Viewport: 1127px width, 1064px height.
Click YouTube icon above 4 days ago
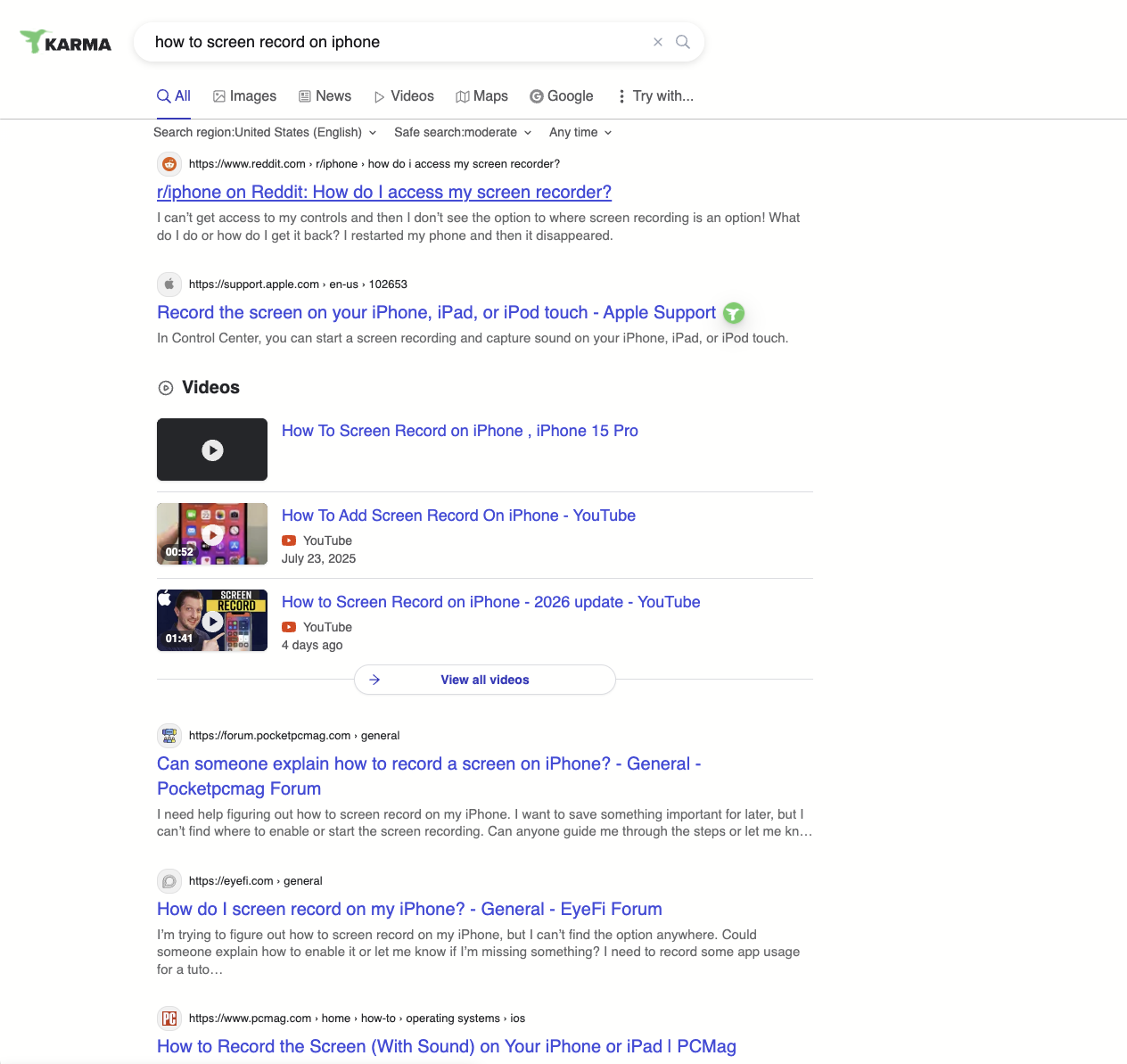pyautogui.click(x=289, y=627)
